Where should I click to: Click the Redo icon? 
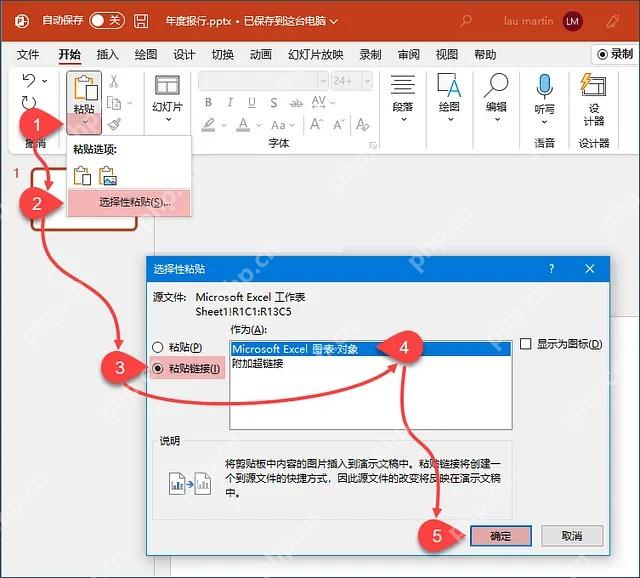point(29,102)
